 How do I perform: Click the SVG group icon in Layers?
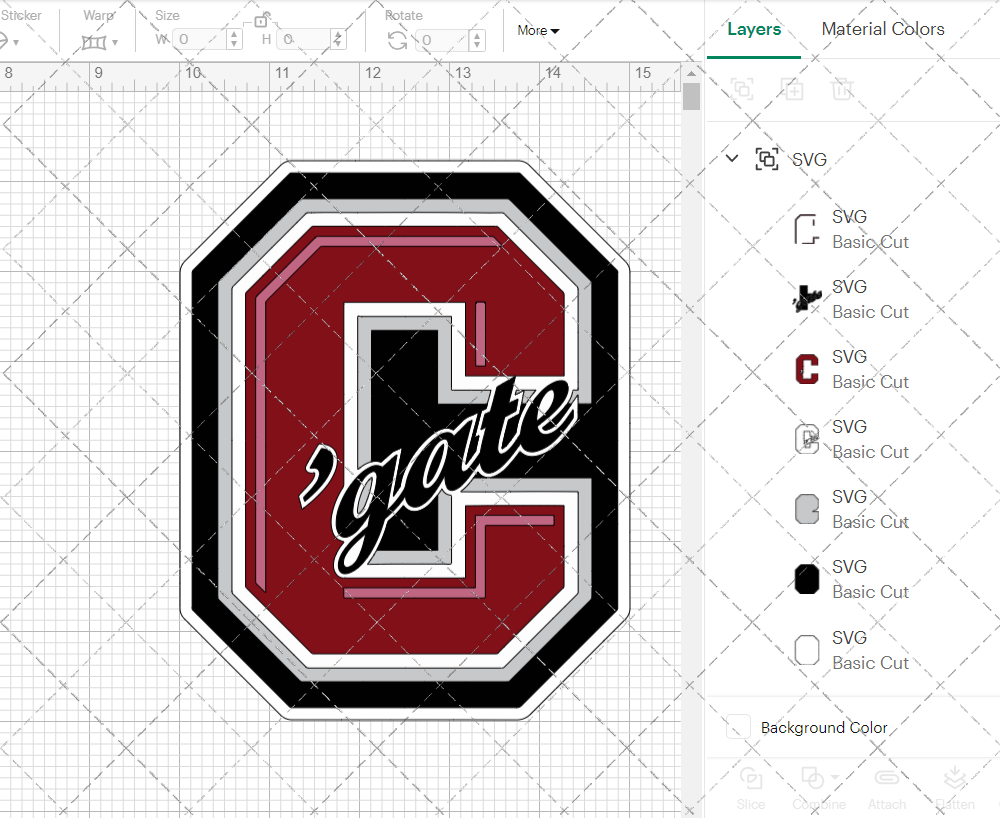click(767, 159)
